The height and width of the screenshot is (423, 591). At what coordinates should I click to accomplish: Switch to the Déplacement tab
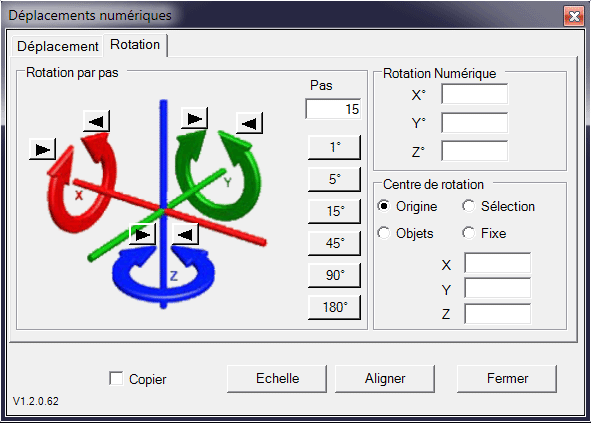[57, 46]
